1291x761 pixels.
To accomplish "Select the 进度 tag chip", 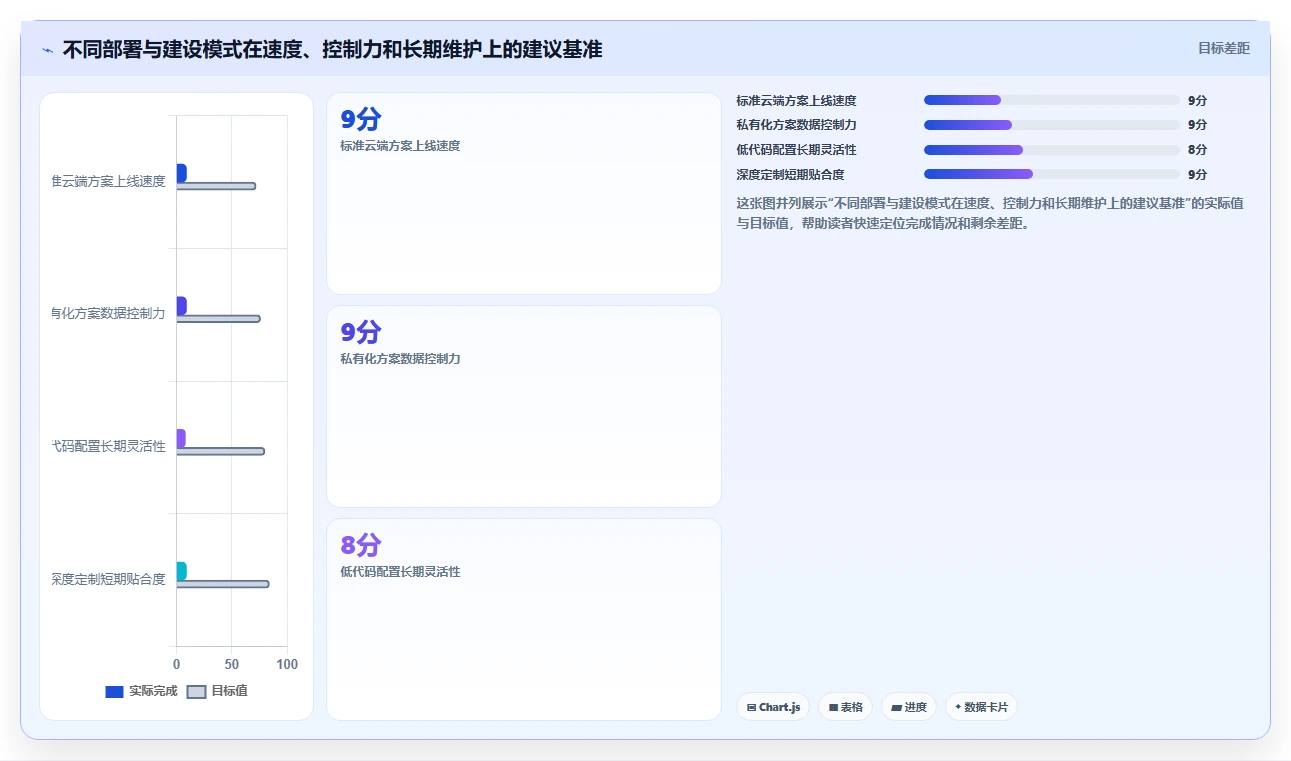I will coord(908,707).
